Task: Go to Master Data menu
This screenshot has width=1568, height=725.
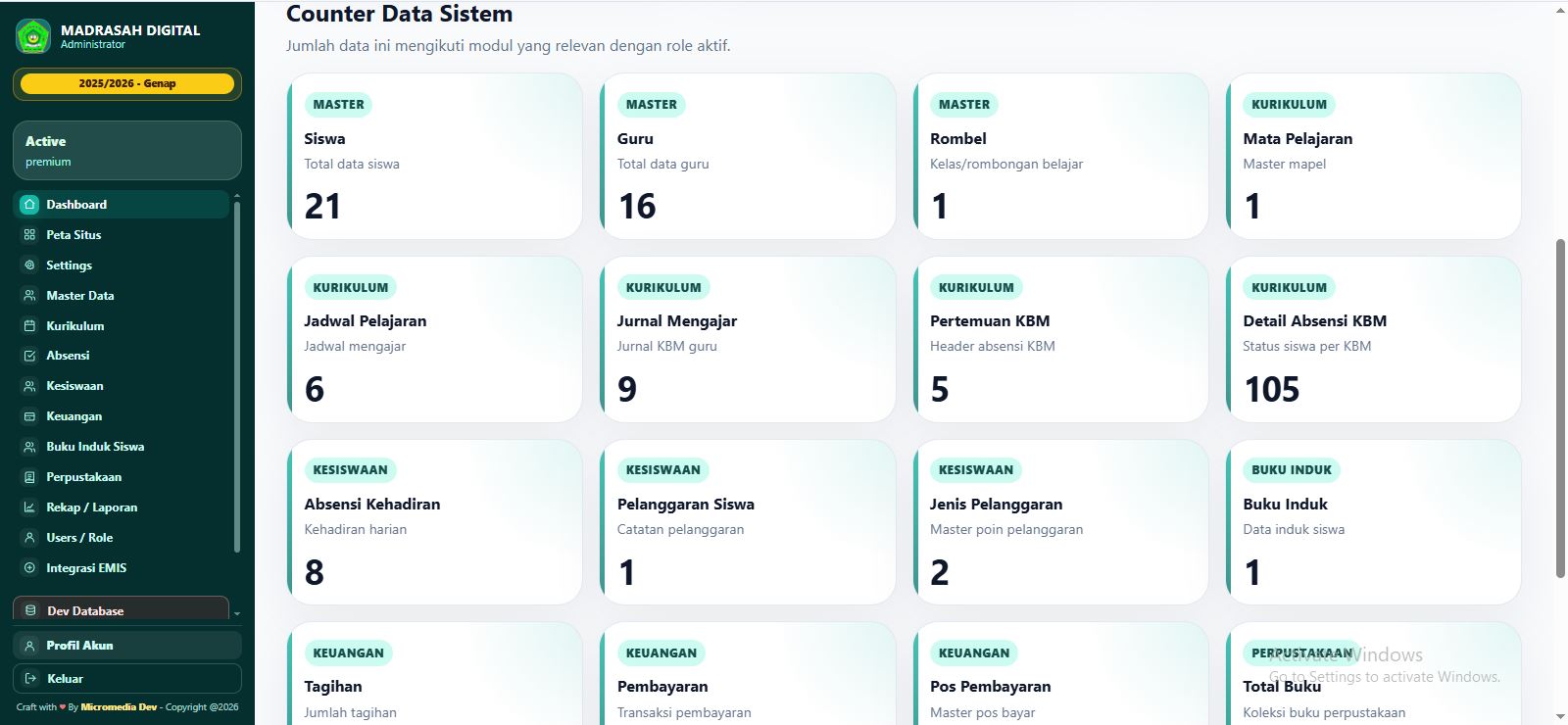Action: (x=122, y=296)
